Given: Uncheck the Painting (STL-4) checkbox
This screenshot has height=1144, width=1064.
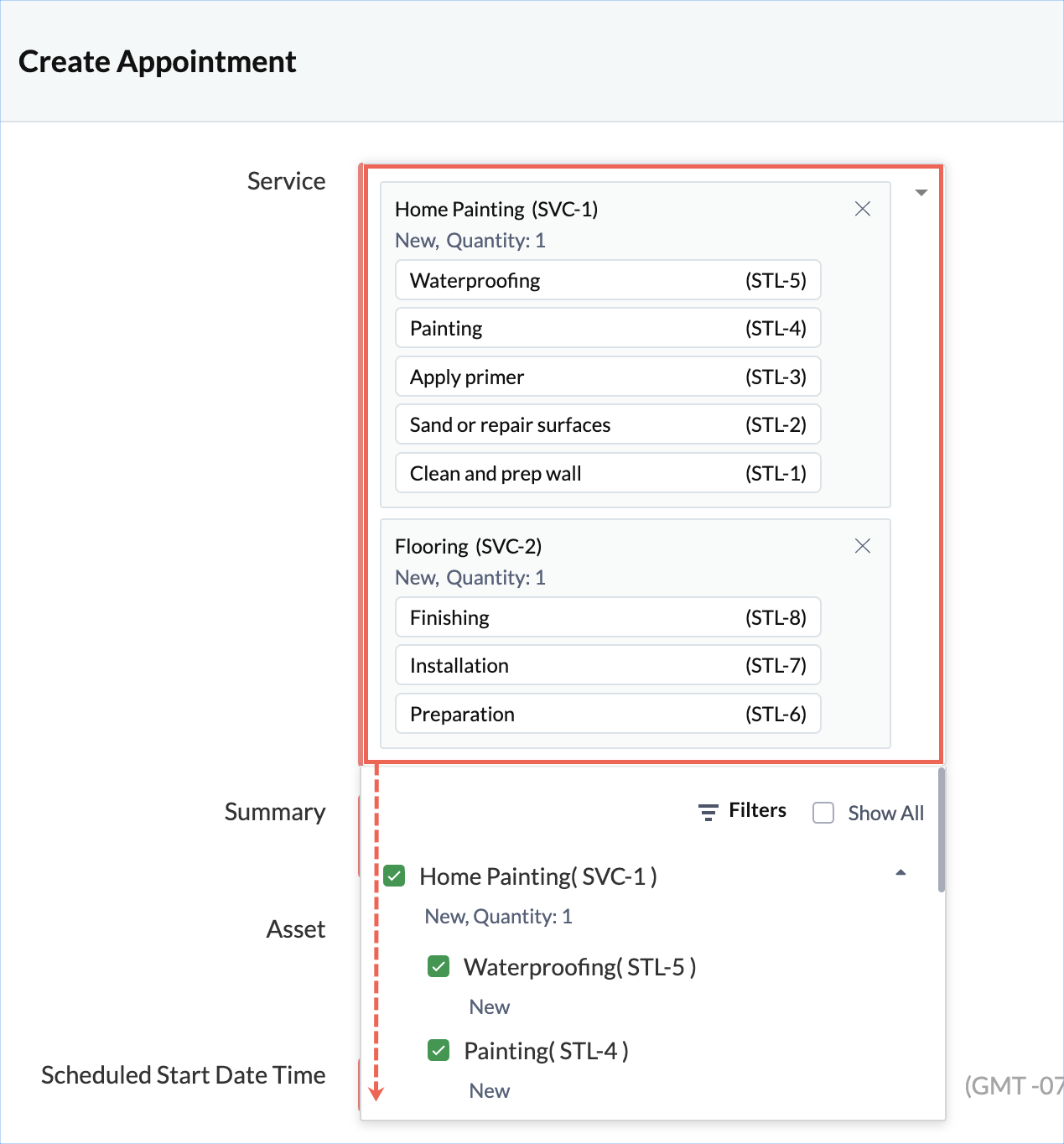Looking at the screenshot, I should [439, 1050].
